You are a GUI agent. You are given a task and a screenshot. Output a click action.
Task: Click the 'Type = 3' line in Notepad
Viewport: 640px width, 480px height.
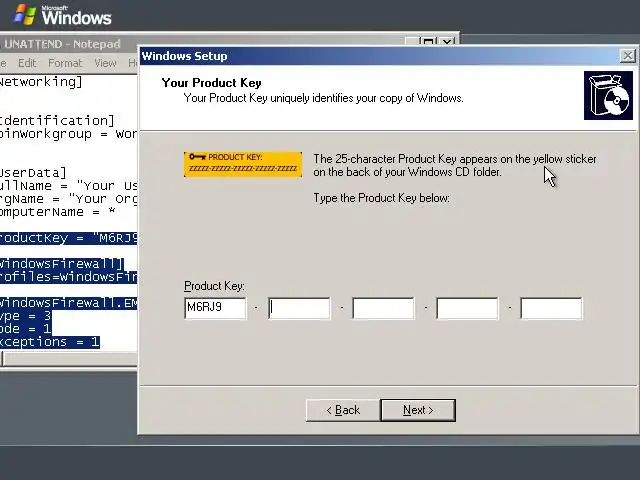(25, 316)
